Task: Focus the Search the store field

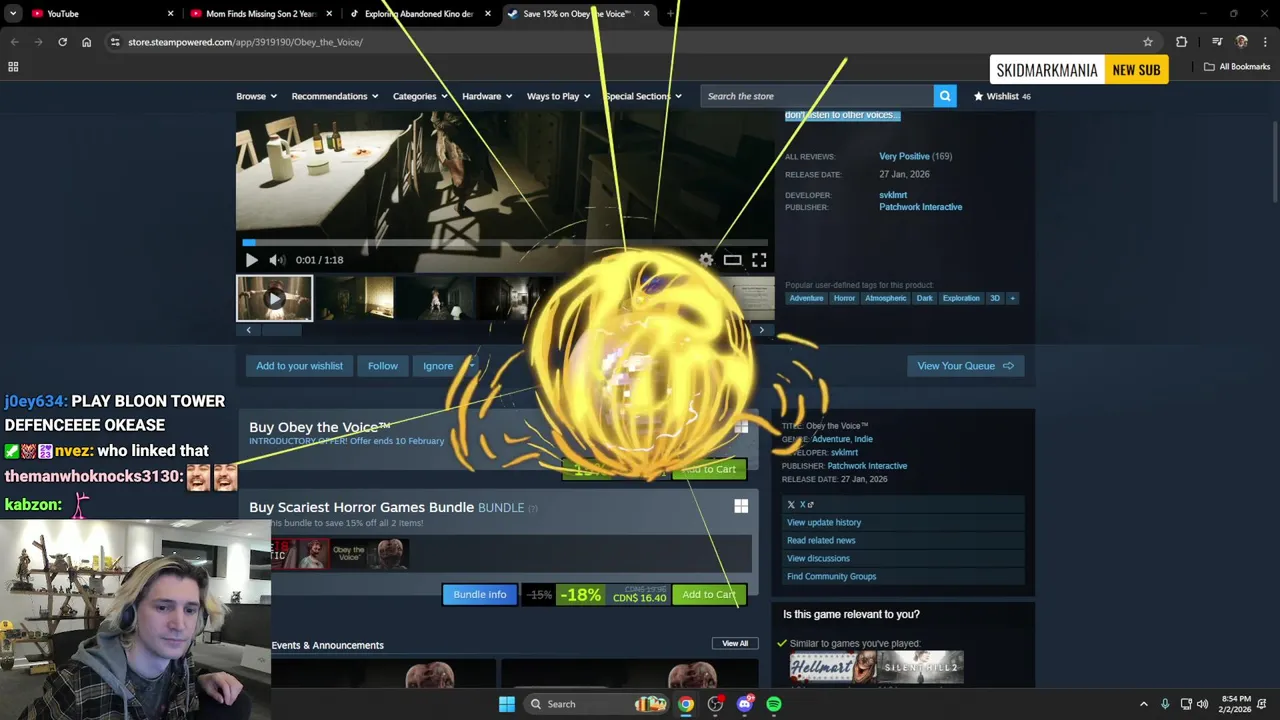Action: tap(817, 96)
